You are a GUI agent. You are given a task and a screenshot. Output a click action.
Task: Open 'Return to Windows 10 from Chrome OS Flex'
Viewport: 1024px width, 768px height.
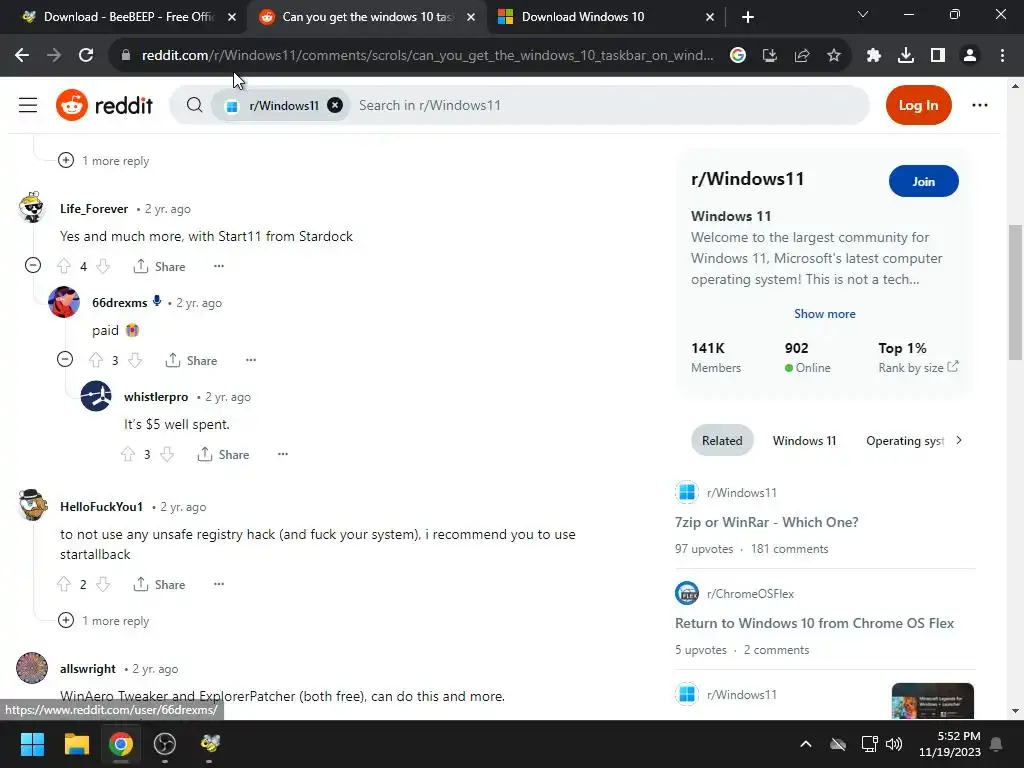[x=814, y=623]
